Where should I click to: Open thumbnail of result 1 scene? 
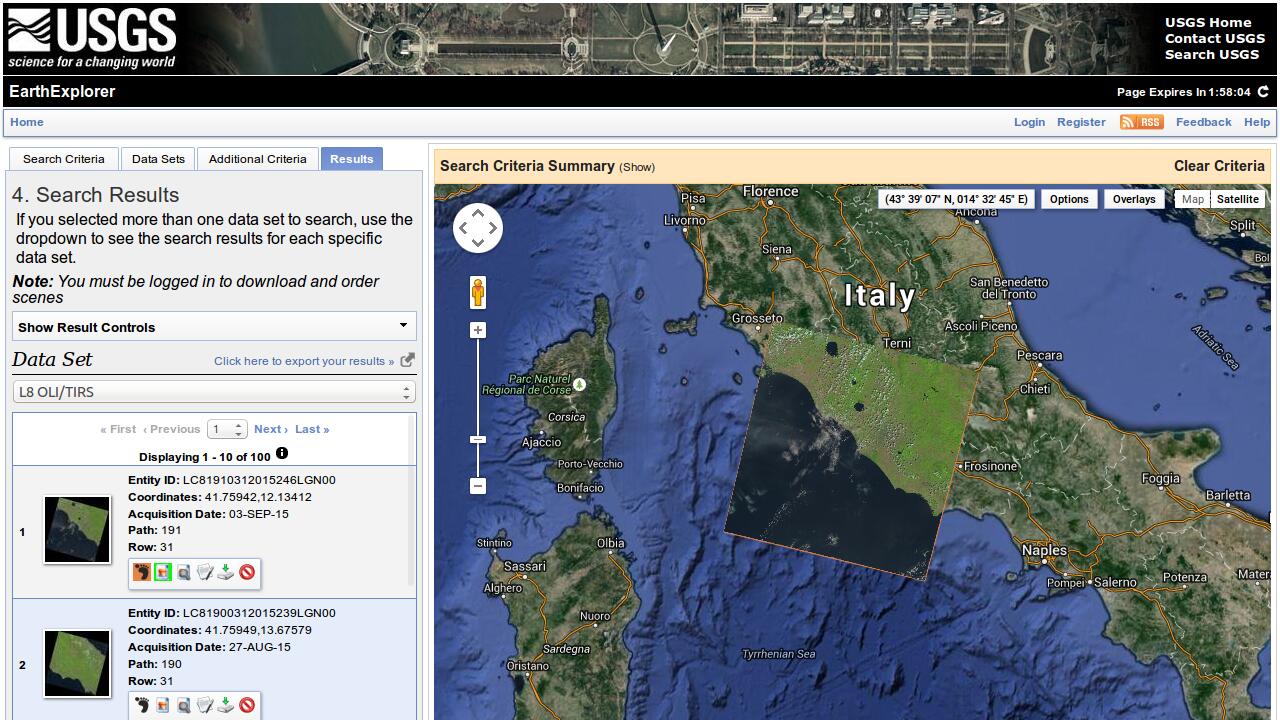click(77, 530)
